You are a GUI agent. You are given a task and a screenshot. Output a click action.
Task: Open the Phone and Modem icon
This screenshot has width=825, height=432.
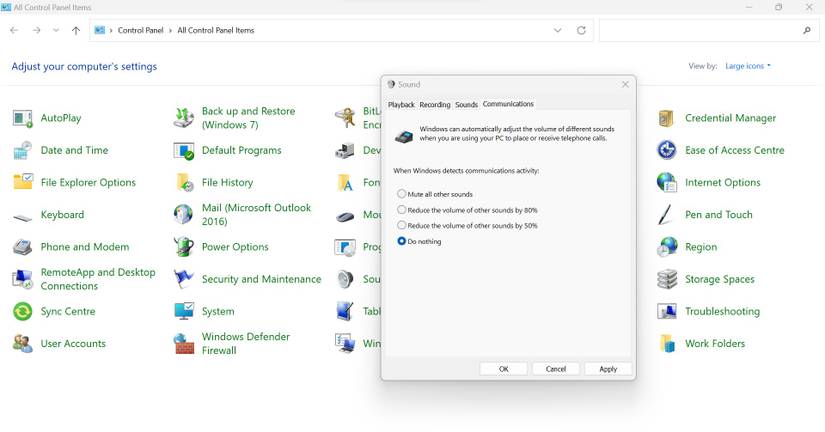23,247
